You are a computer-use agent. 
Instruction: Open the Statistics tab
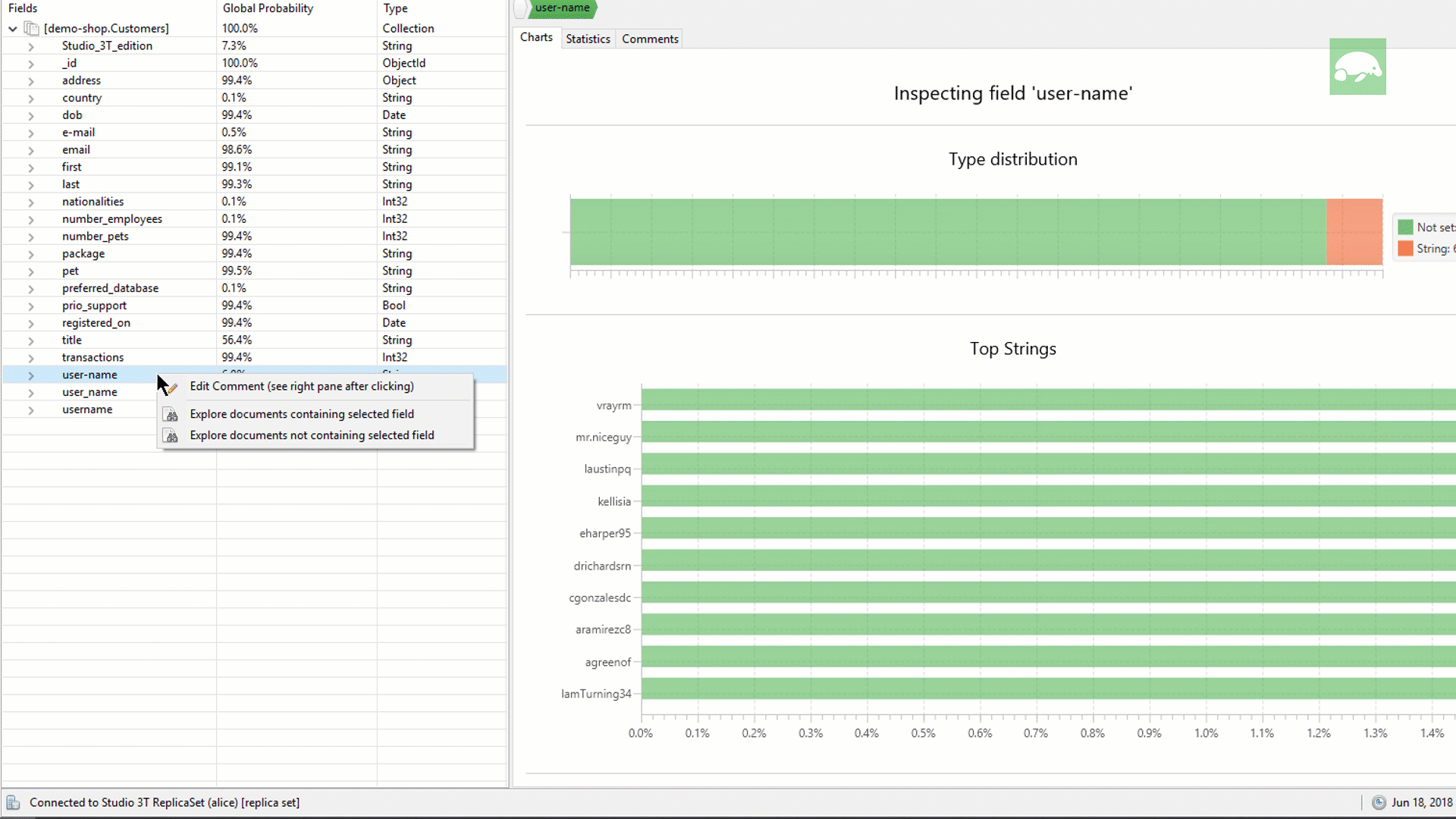588,39
